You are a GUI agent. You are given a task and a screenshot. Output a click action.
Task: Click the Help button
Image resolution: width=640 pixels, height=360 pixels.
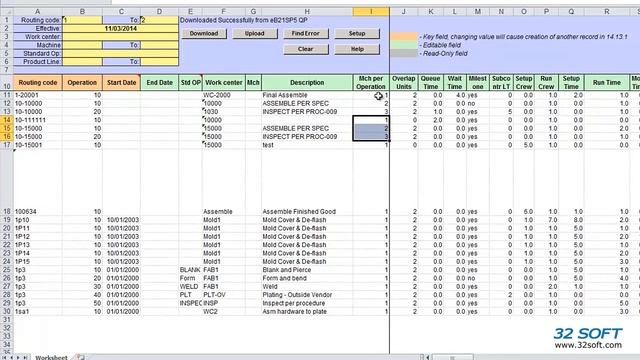(357, 49)
